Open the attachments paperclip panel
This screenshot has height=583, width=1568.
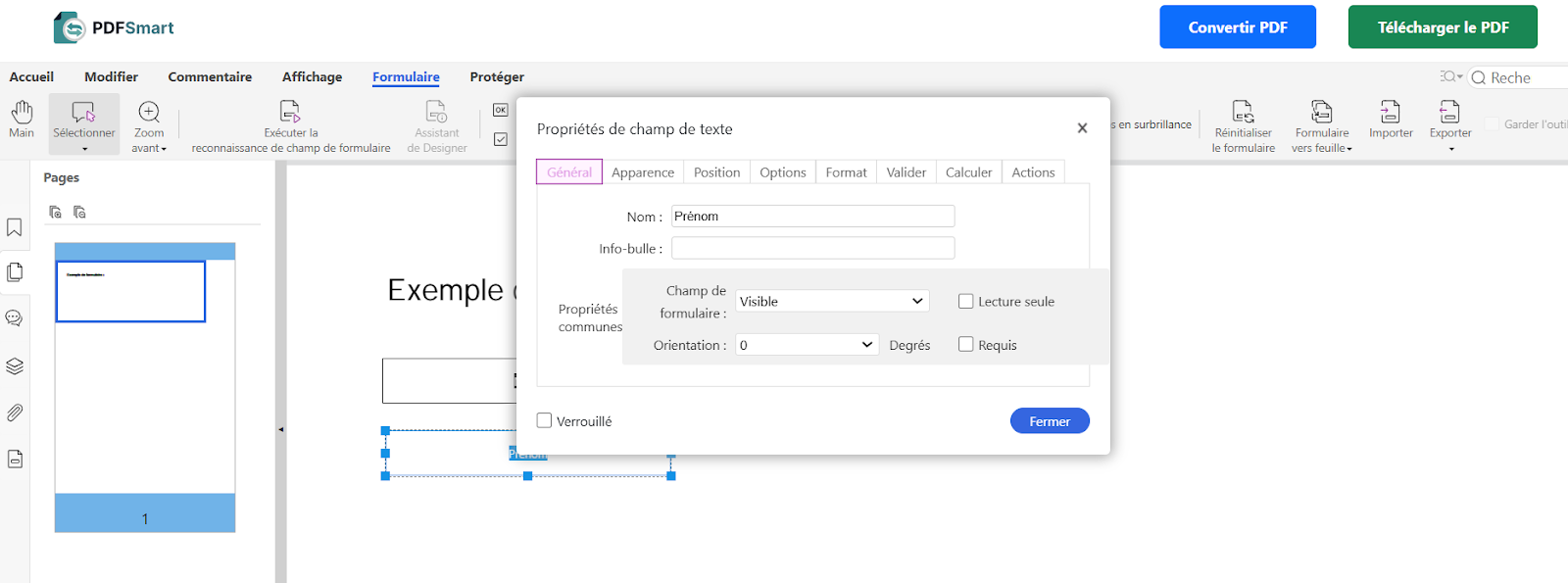coord(15,413)
